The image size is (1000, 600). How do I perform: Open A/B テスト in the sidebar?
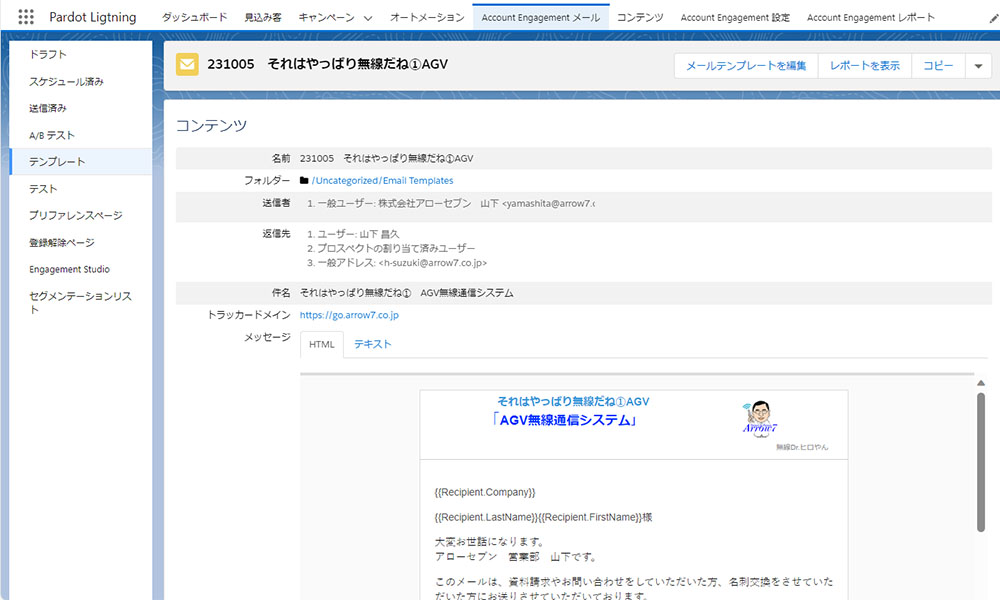[81, 135]
